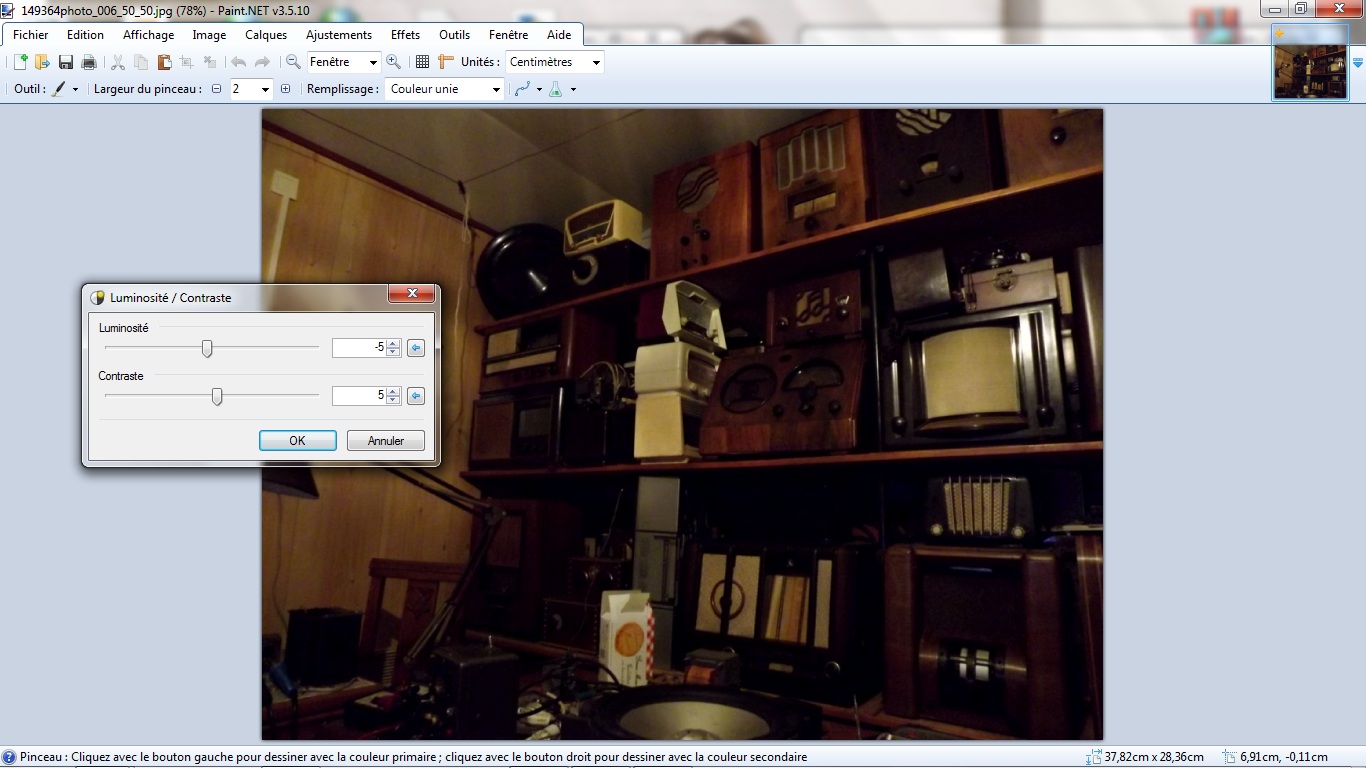Click the Luminosité / Contraste dialog icon
This screenshot has height=768, width=1366.
[x=97, y=297]
